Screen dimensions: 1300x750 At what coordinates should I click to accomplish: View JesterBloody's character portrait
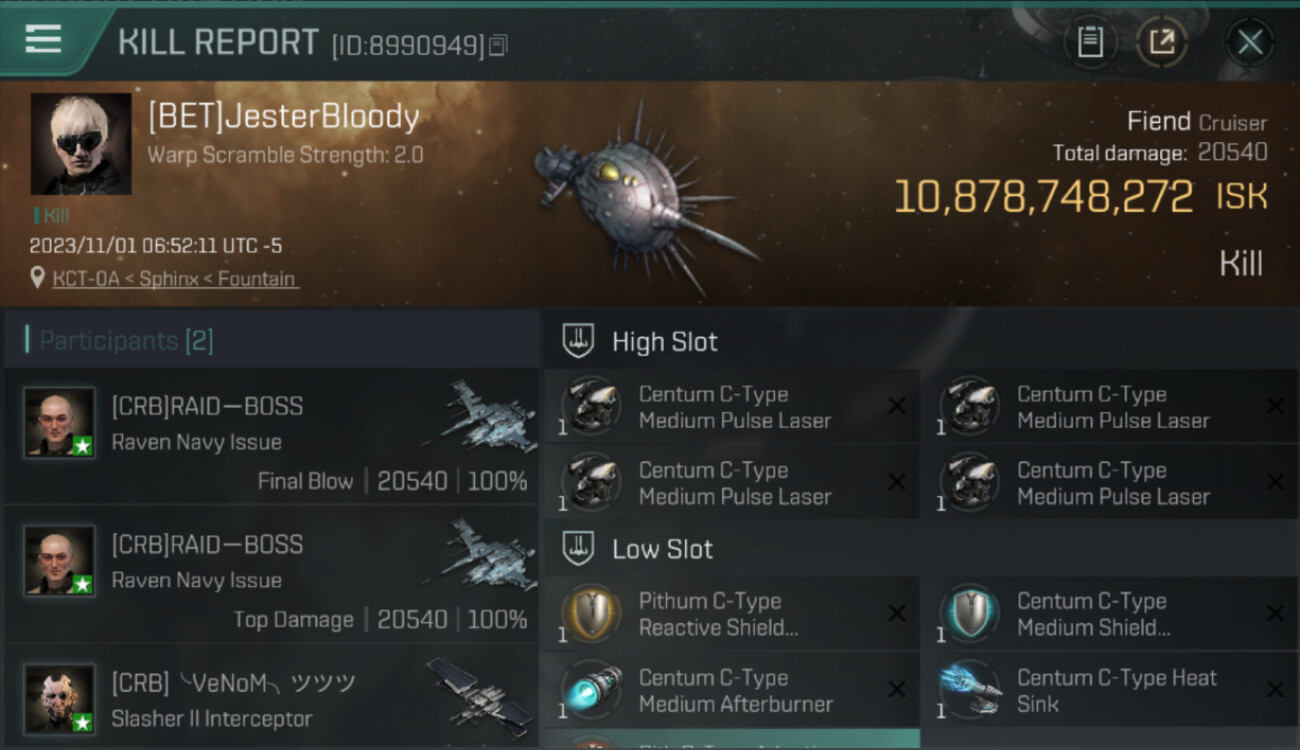pyautogui.click(x=80, y=143)
